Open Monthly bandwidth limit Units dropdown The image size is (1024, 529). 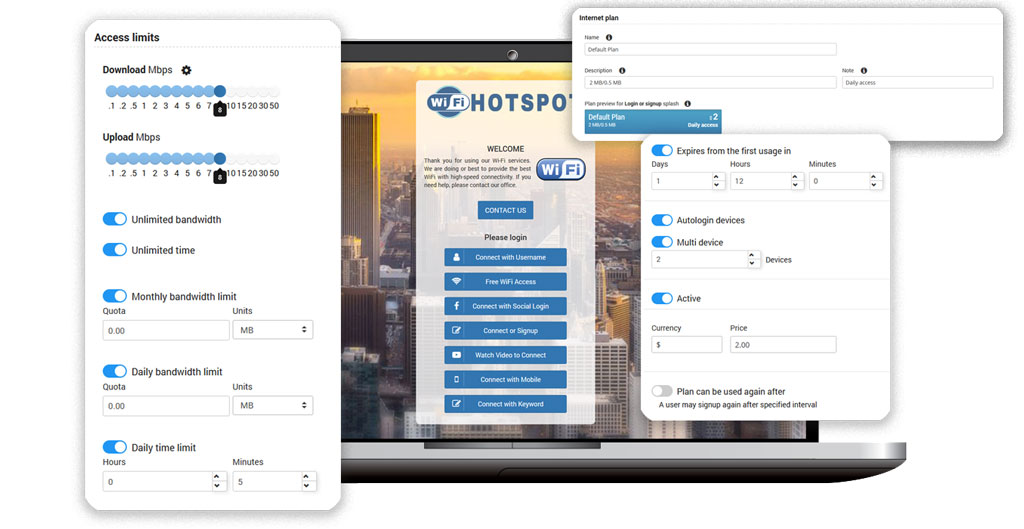tap(272, 330)
